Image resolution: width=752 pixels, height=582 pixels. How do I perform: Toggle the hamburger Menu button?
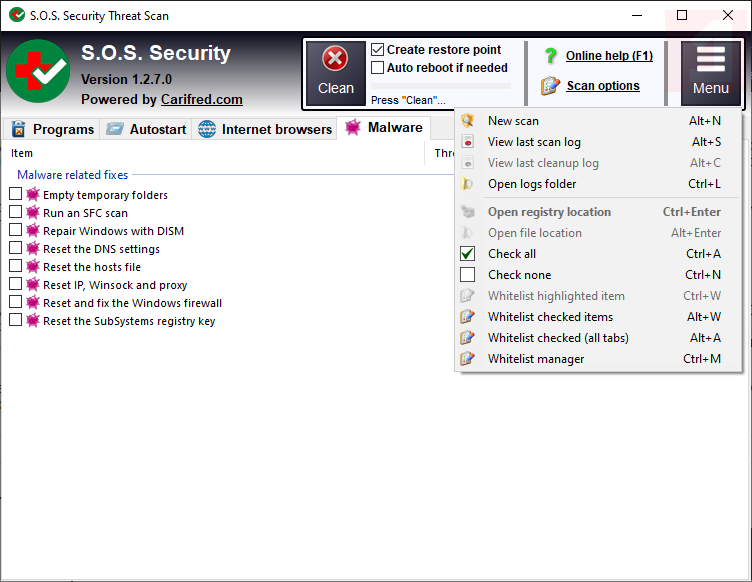tap(710, 73)
